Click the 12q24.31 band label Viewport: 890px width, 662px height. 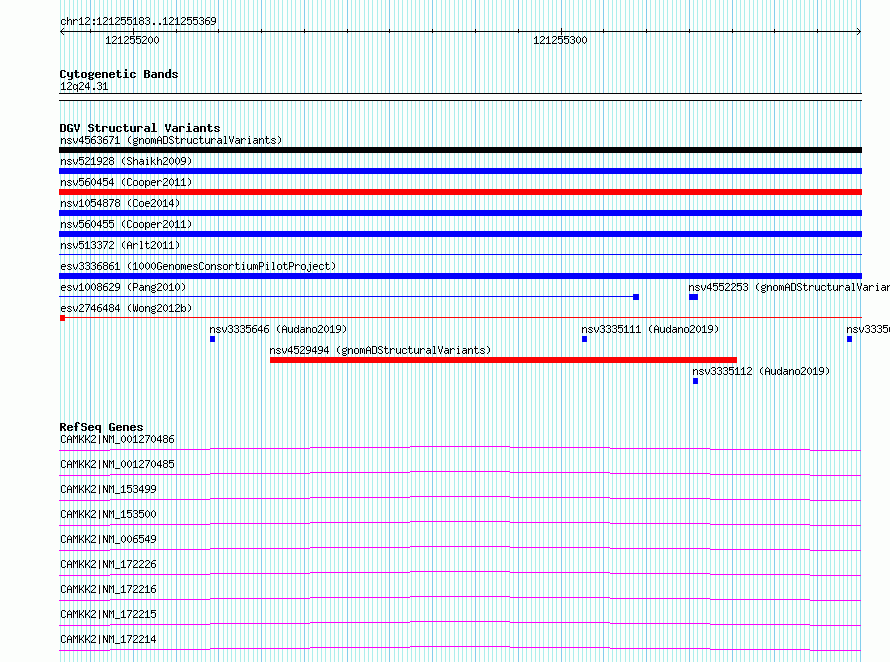(x=84, y=86)
